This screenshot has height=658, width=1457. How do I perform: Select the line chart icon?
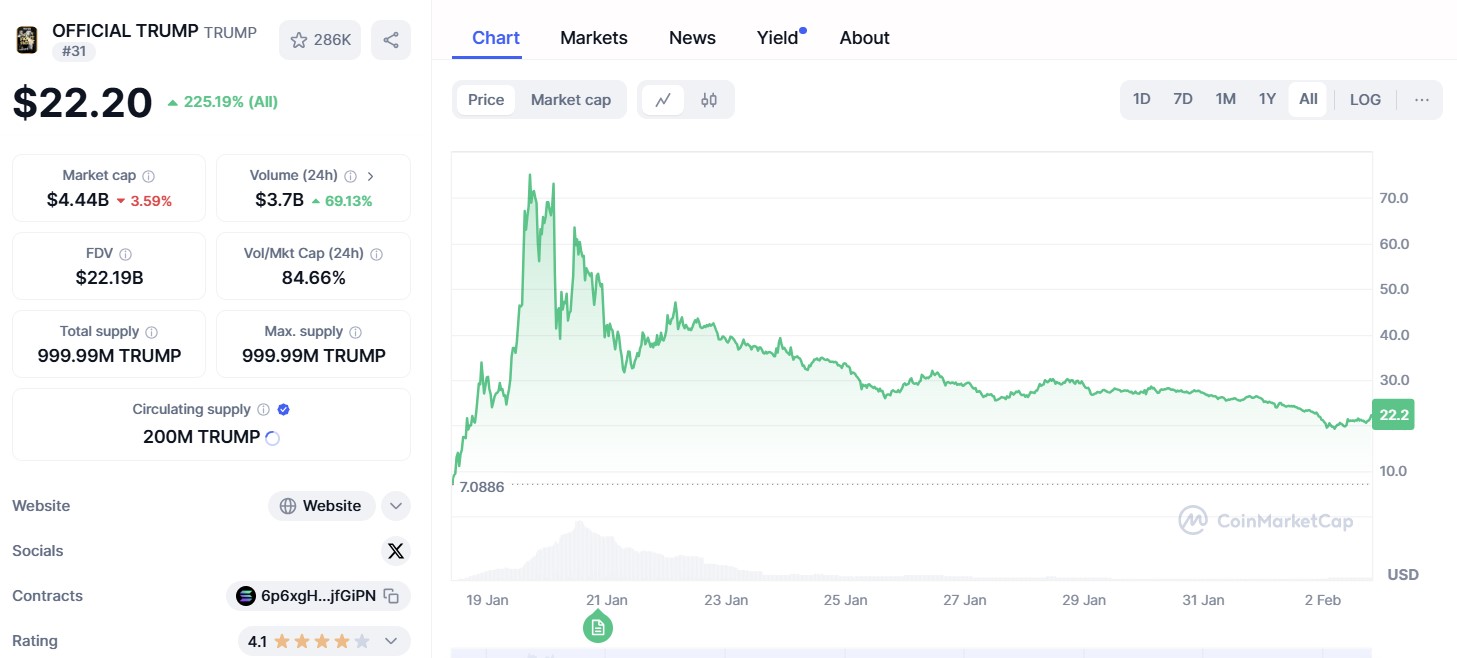point(662,100)
